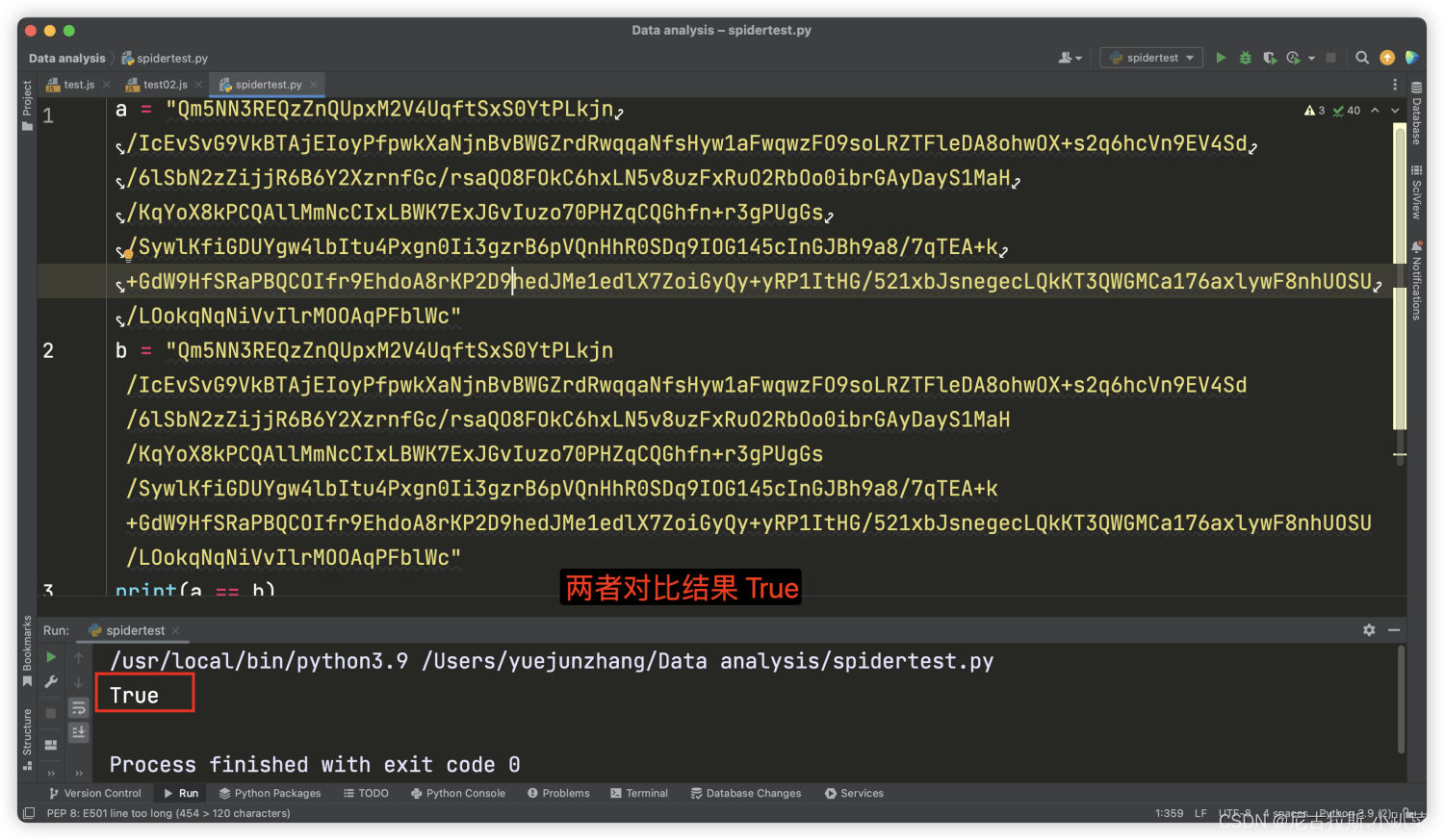This screenshot has width=1444, height=840.
Task: Close the spidertest Run tab
Action: [175, 631]
